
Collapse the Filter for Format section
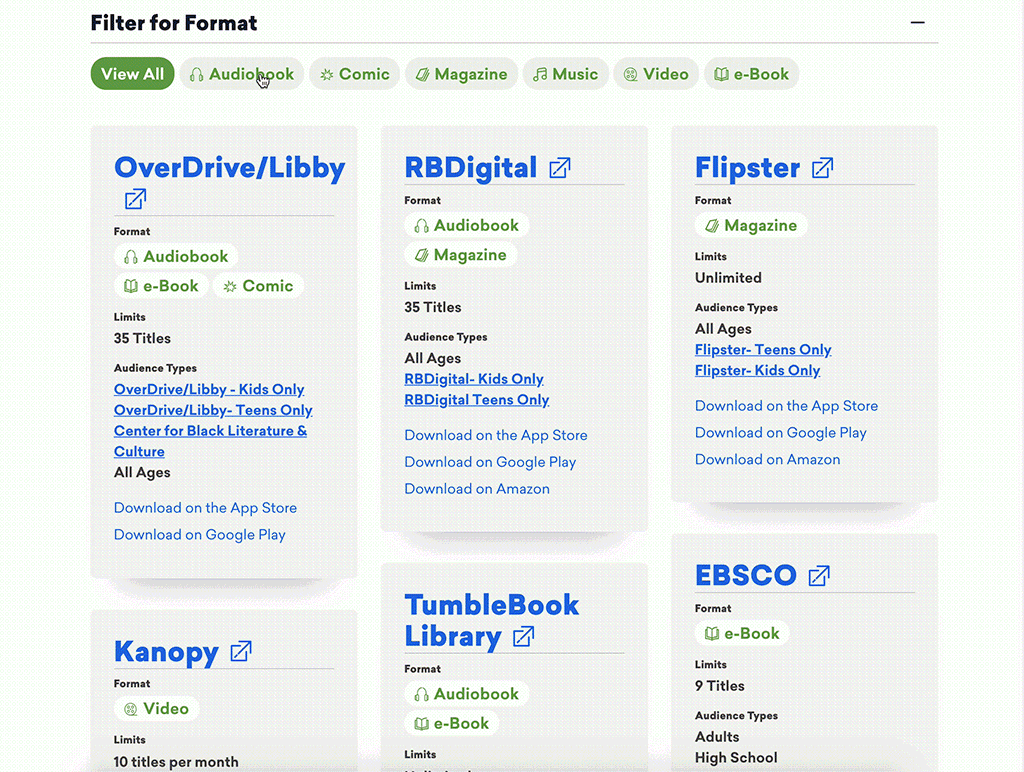tap(917, 23)
